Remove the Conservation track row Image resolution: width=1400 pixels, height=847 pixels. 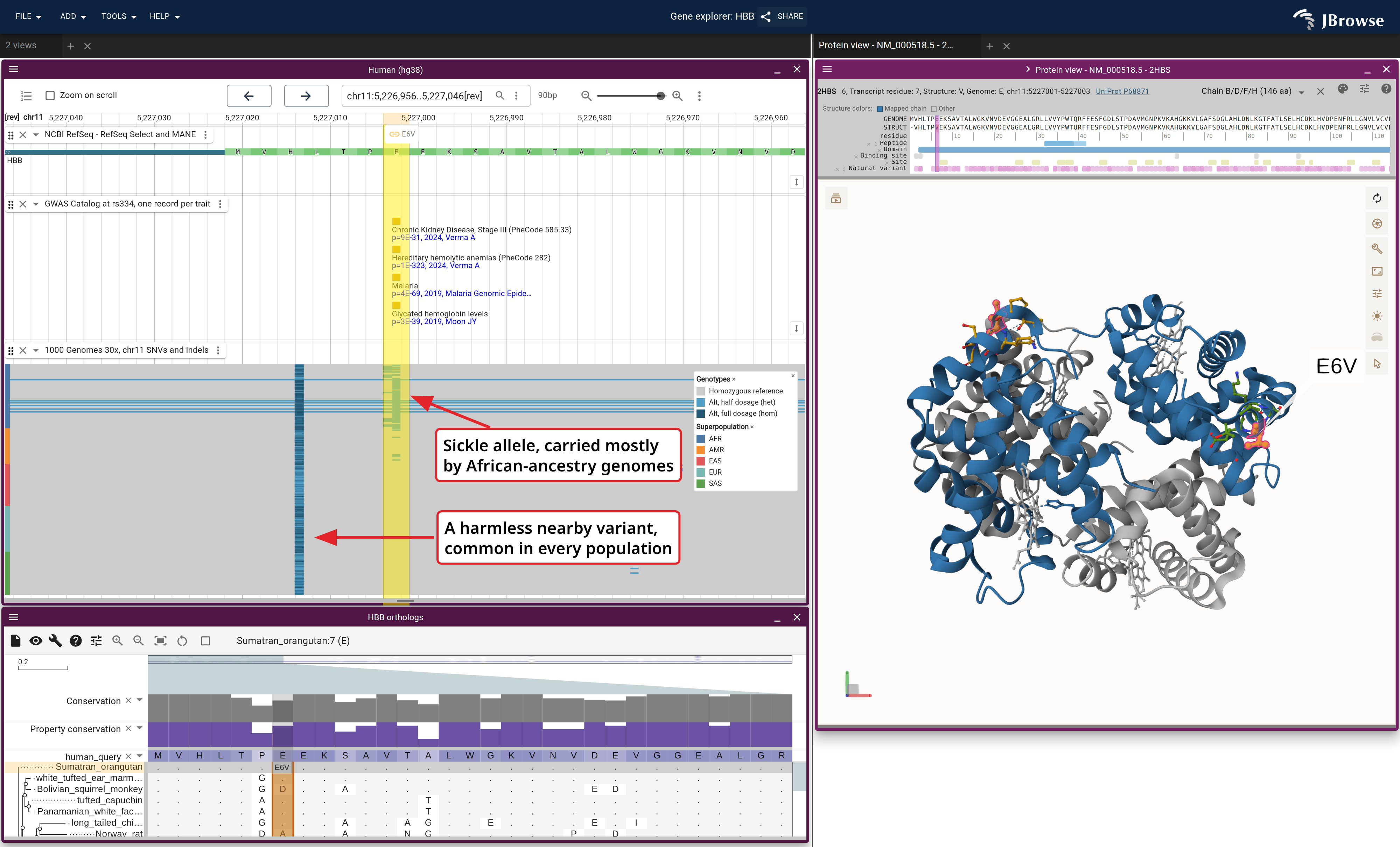tap(128, 700)
